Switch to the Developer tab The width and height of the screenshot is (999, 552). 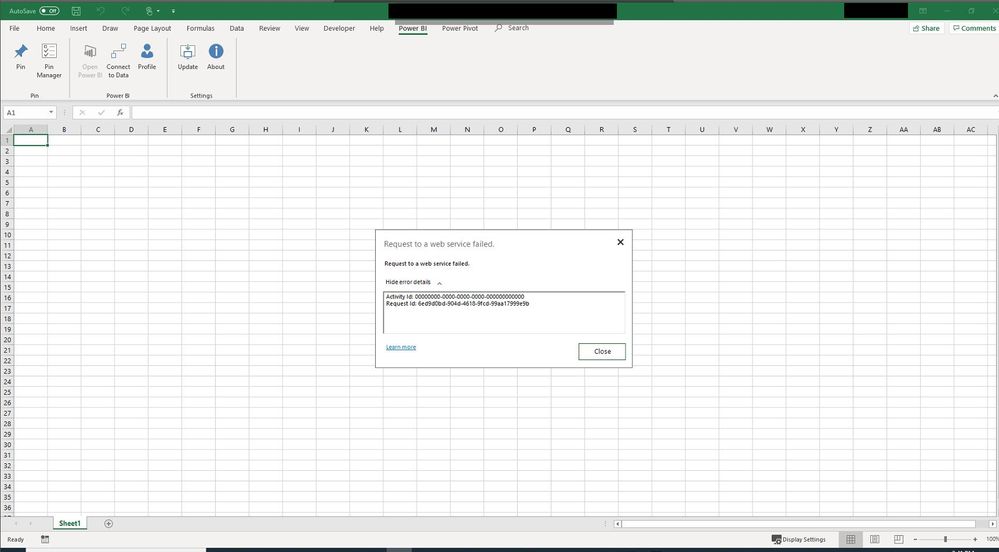click(x=339, y=28)
